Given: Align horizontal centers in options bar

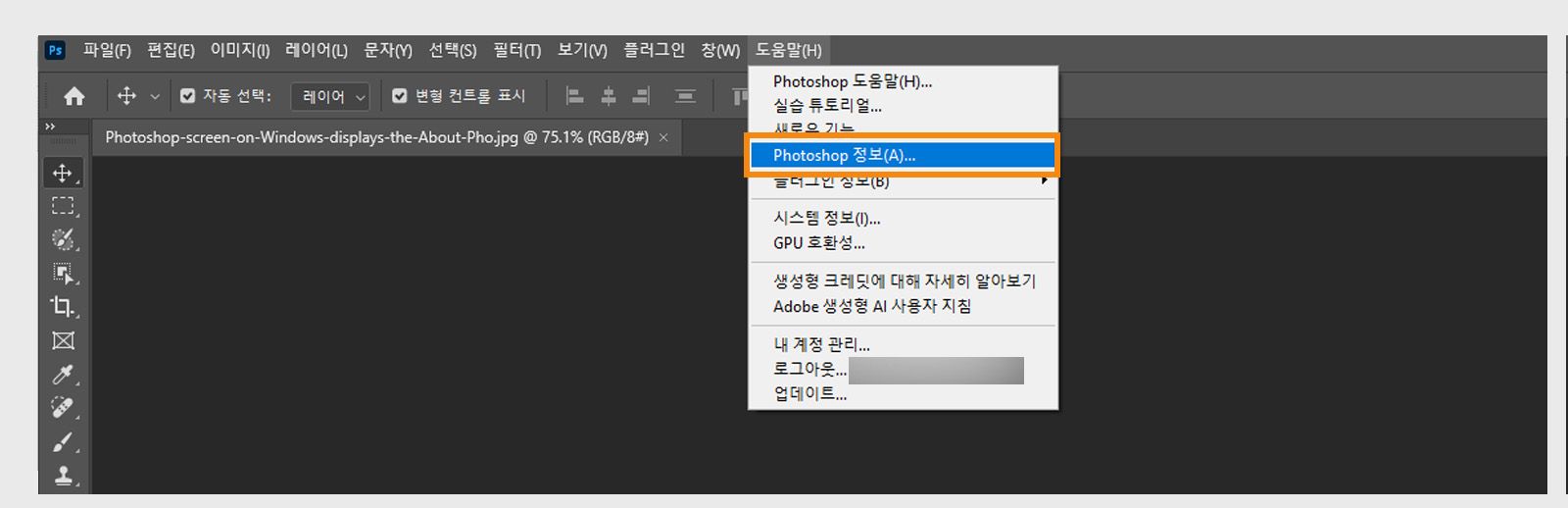Looking at the screenshot, I should [x=609, y=96].
